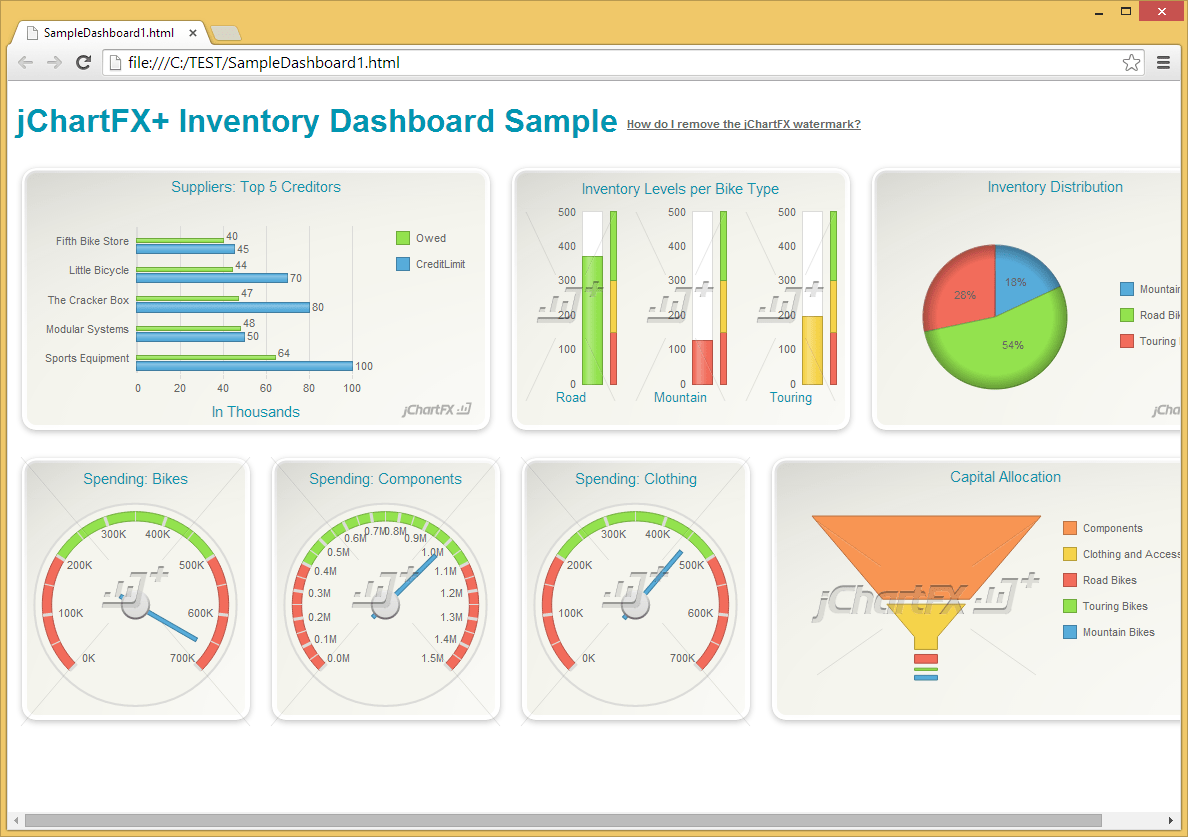Click Touring red swatch in Inventory Distribution
The height and width of the screenshot is (837, 1188).
(1127, 341)
